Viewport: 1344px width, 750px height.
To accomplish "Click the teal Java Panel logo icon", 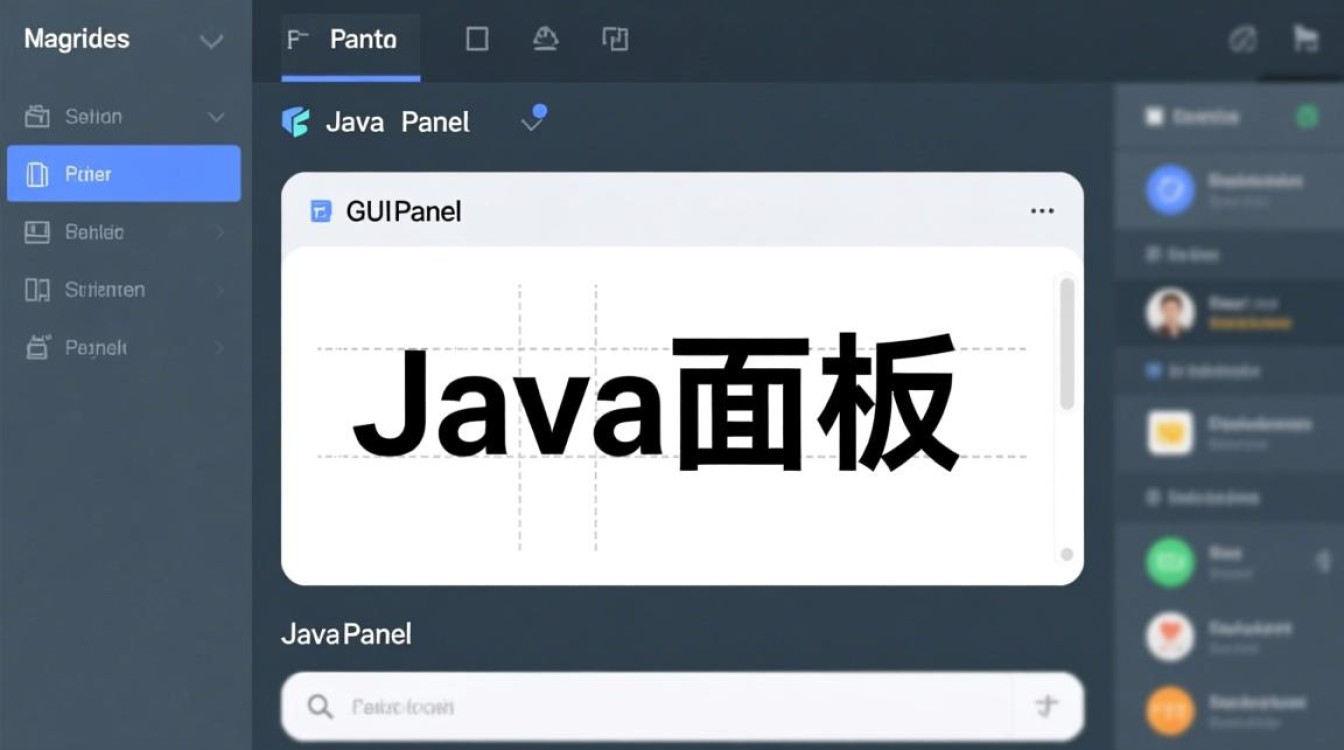I will 296,121.
